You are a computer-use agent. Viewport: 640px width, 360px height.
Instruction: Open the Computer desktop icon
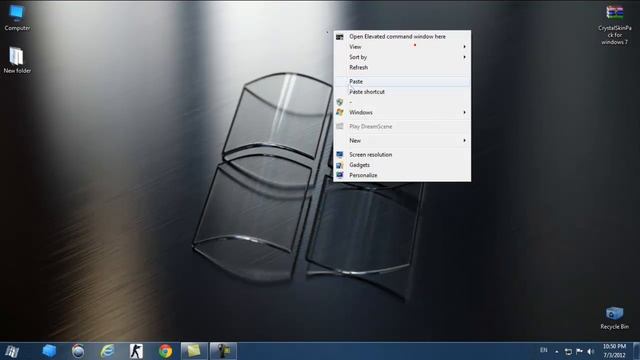tap(17, 18)
